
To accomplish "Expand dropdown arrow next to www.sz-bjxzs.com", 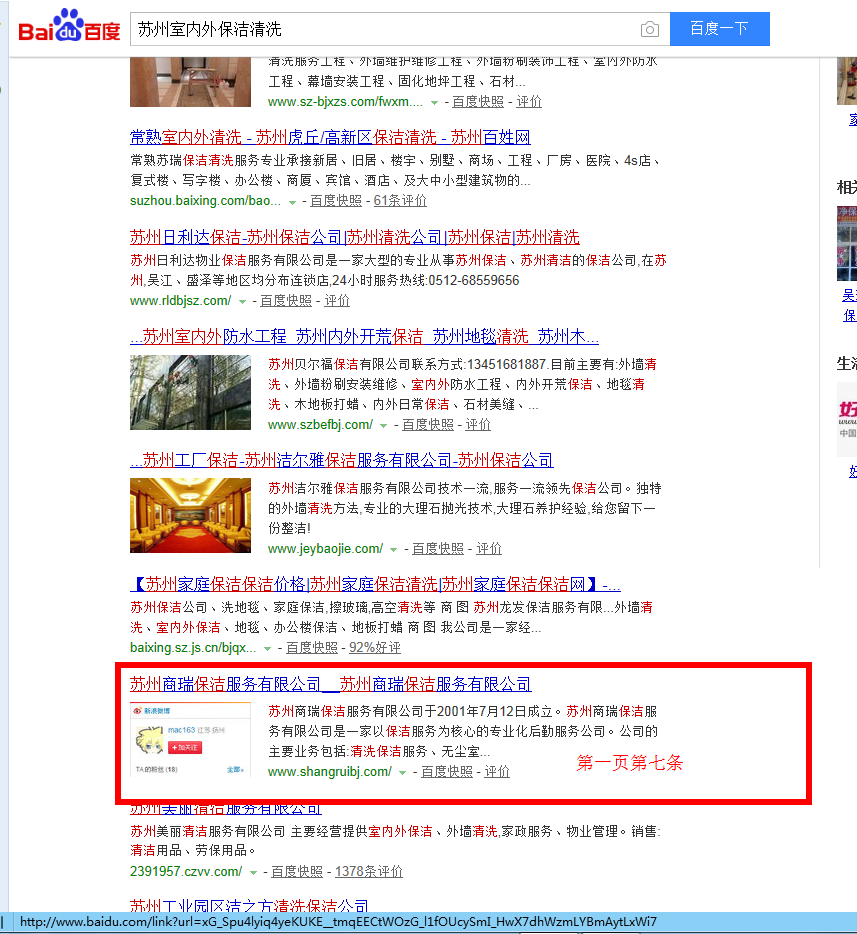I will (x=435, y=103).
